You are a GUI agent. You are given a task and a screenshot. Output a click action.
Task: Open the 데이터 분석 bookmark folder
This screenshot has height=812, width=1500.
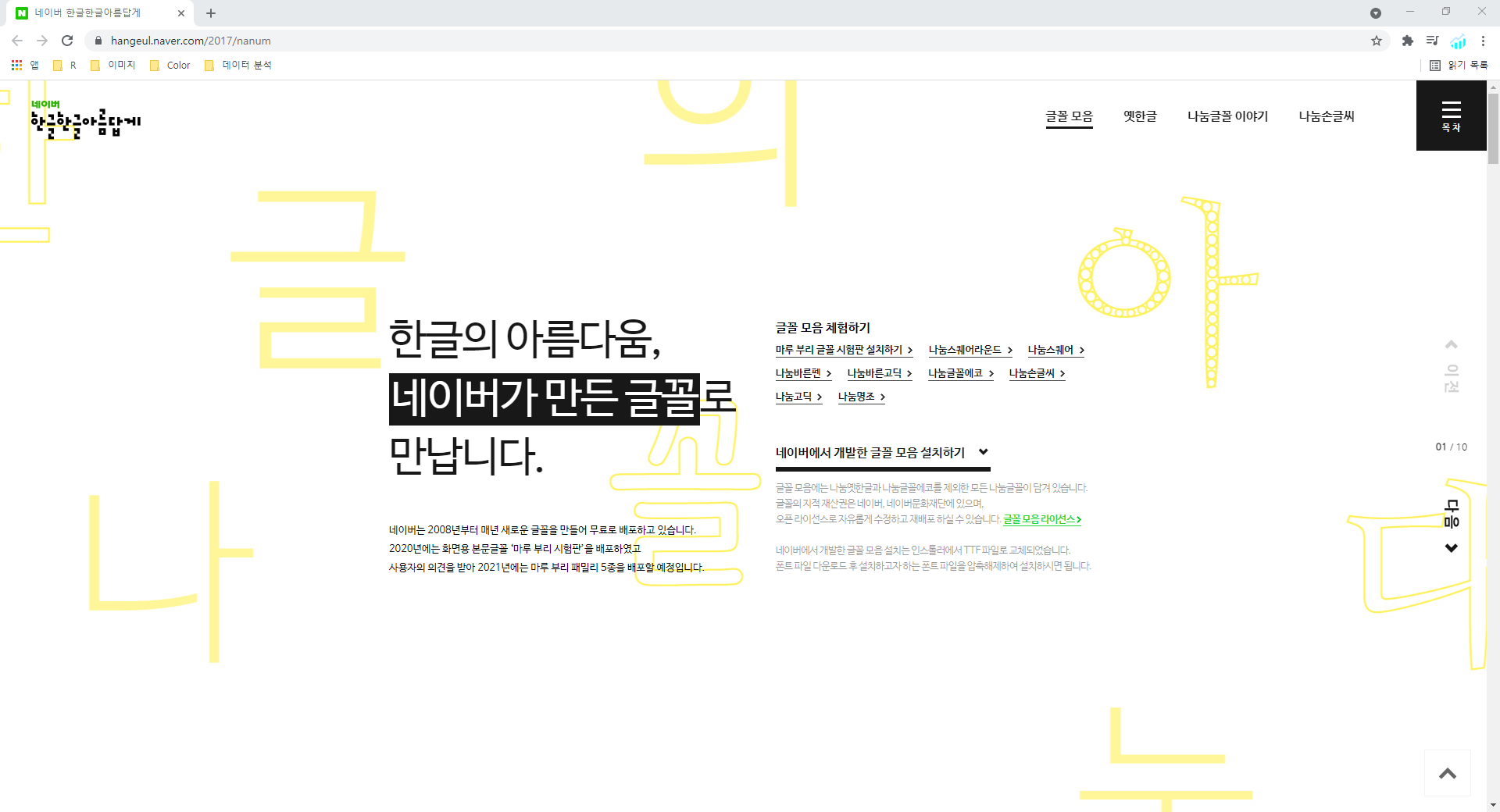click(x=238, y=65)
